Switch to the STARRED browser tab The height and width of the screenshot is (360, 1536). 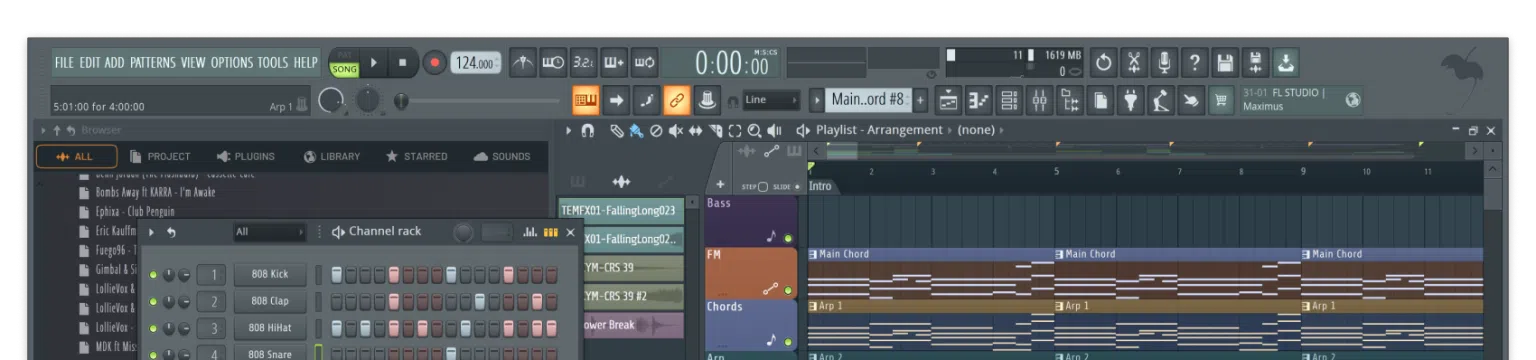coord(417,157)
